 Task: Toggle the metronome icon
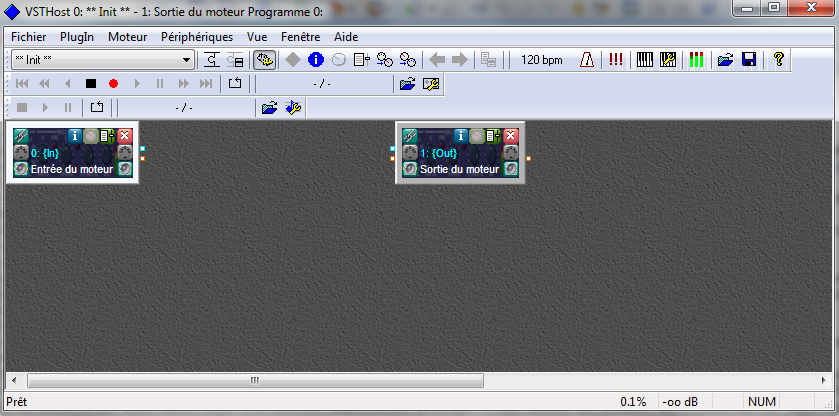(x=587, y=60)
